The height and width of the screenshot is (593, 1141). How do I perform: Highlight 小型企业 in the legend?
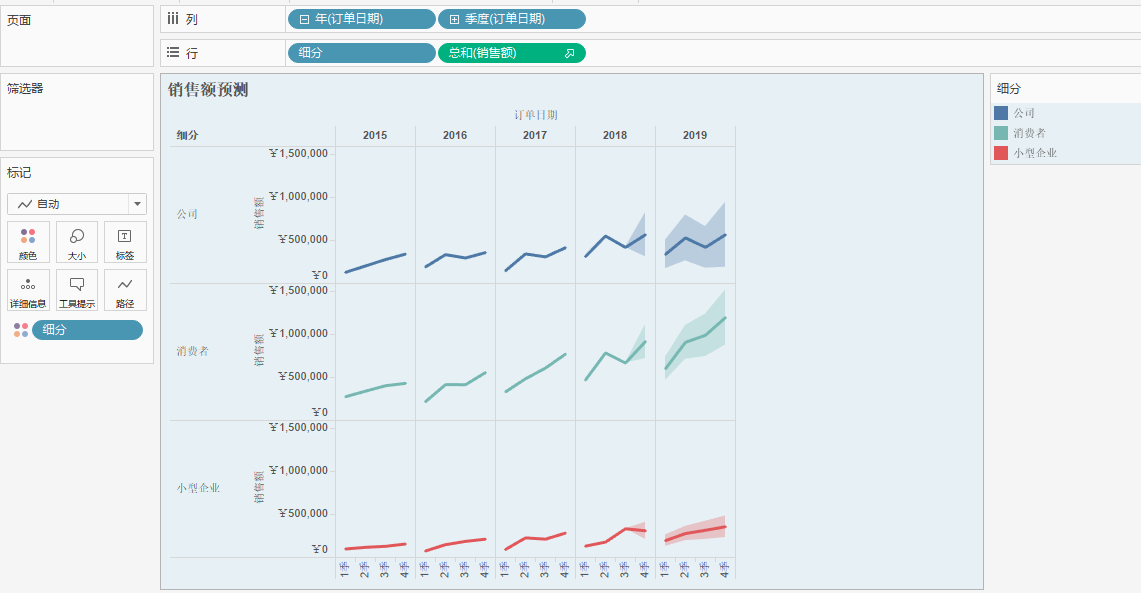(x=1034, y=153)
